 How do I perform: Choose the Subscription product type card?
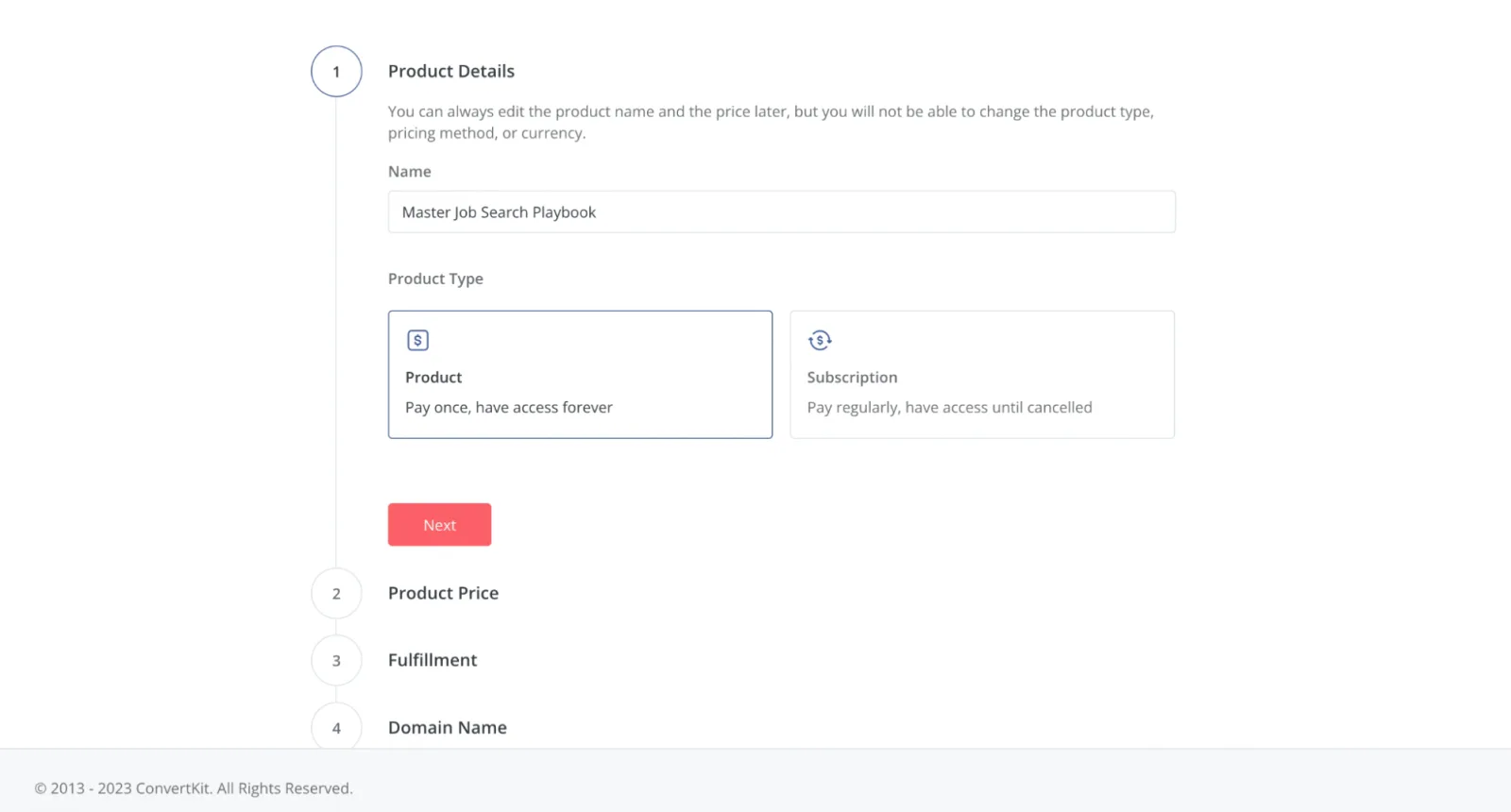pos(982,375)
